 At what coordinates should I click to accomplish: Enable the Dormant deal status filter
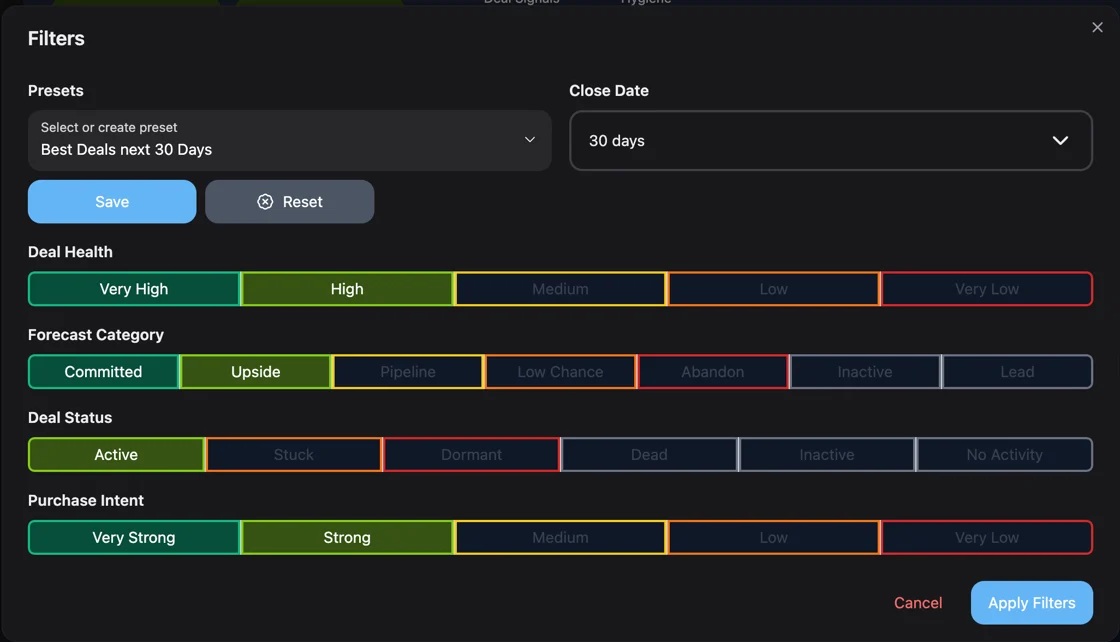[471, 454]
